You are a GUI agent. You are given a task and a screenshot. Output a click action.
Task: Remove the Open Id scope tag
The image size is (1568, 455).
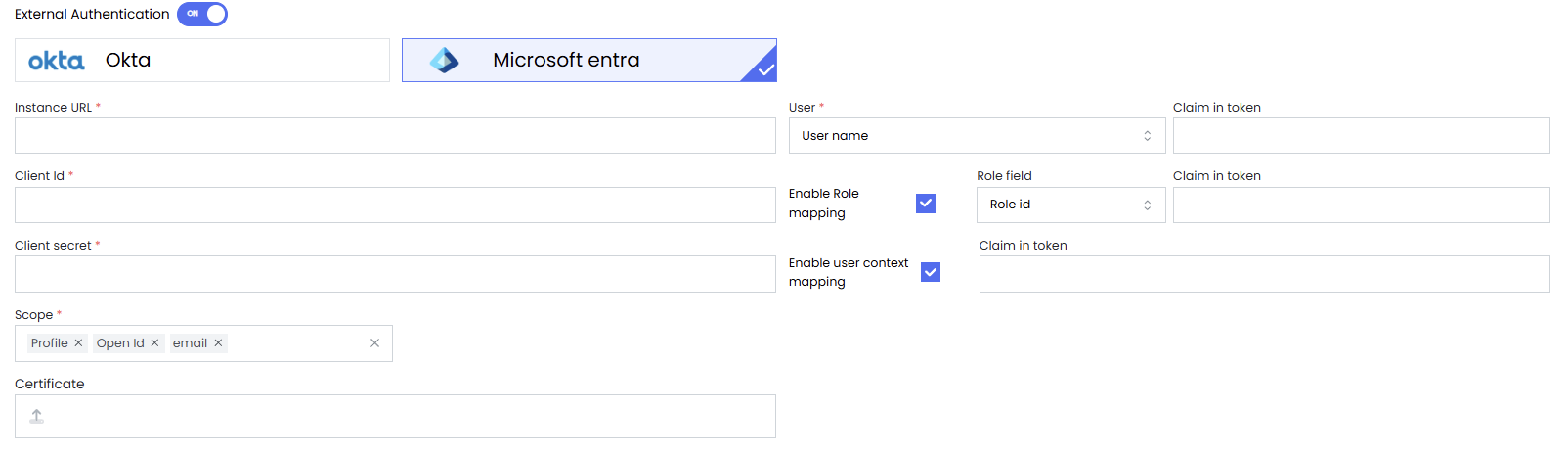pos(154,343)
